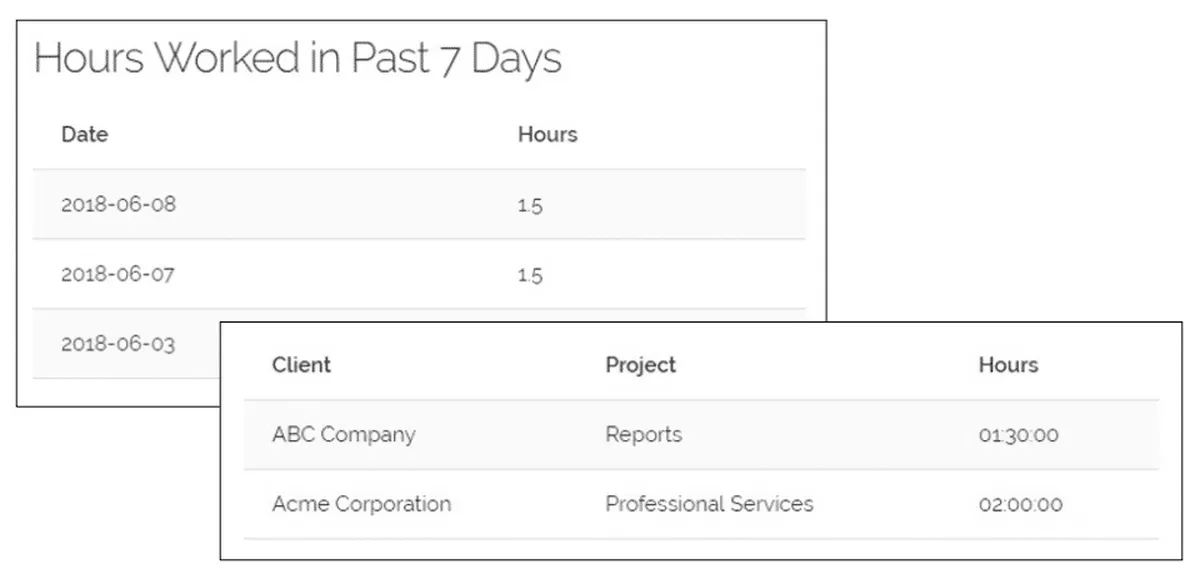The image size is (1200, 579).
Task: Click the Hours header in the client table
Action: click(1008, 365)
